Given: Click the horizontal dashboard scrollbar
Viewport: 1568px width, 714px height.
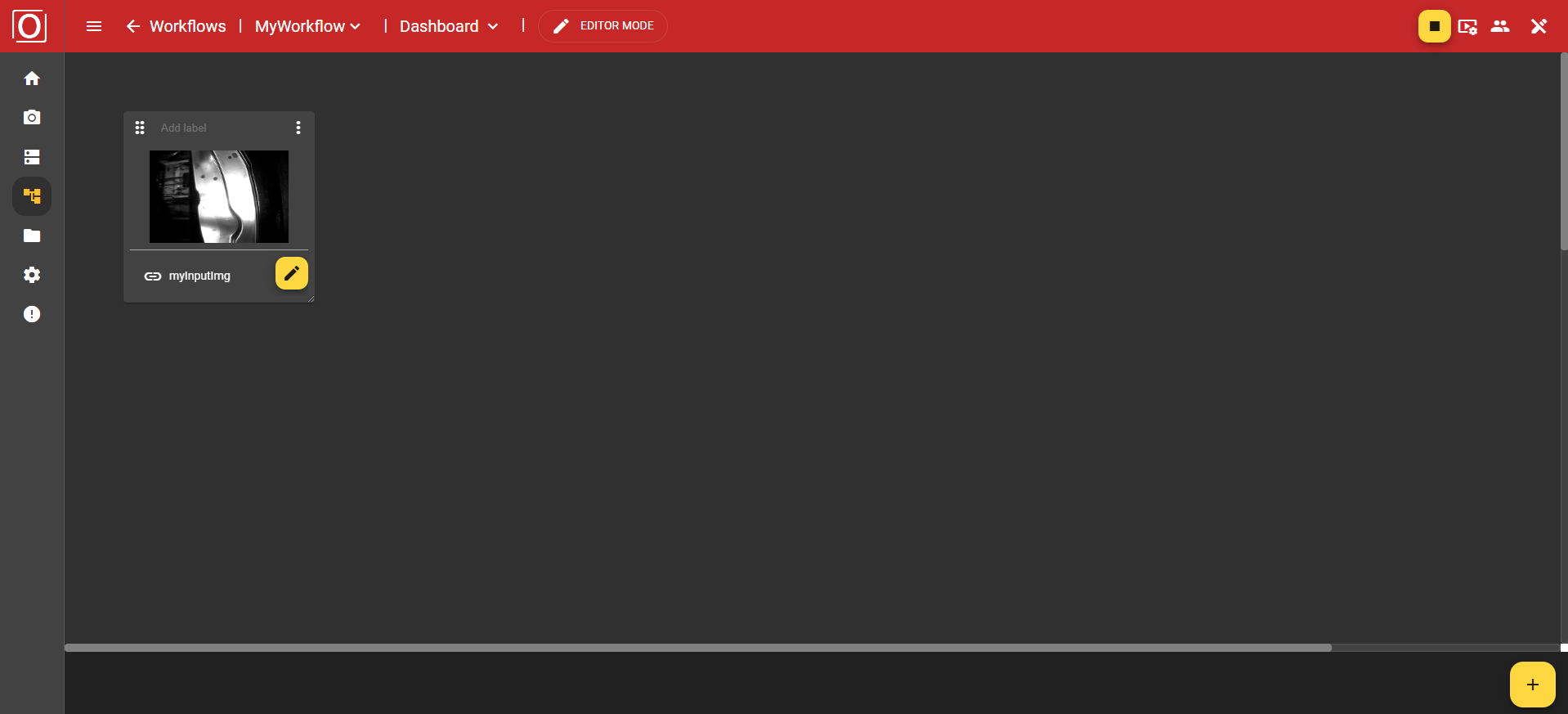Looking at the screenshot, I should coord(698,648).
